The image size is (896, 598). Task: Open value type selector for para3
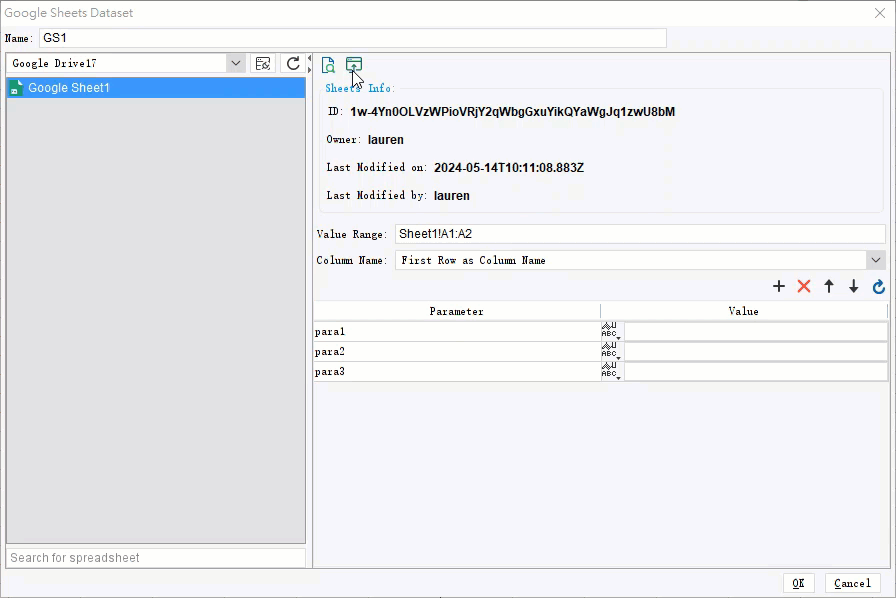(x=611, y=371)
